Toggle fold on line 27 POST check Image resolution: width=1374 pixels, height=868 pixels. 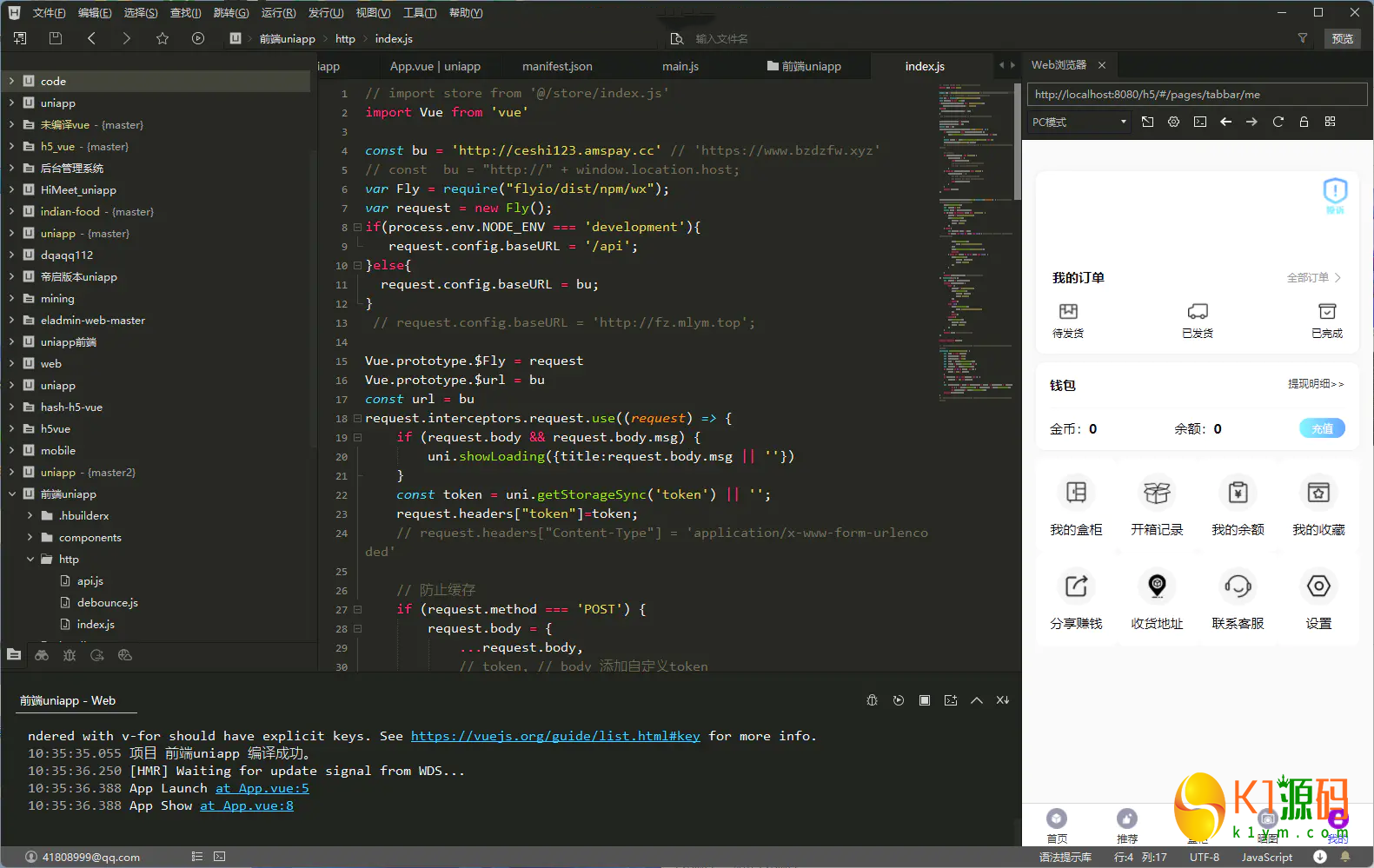pos(357,609)
